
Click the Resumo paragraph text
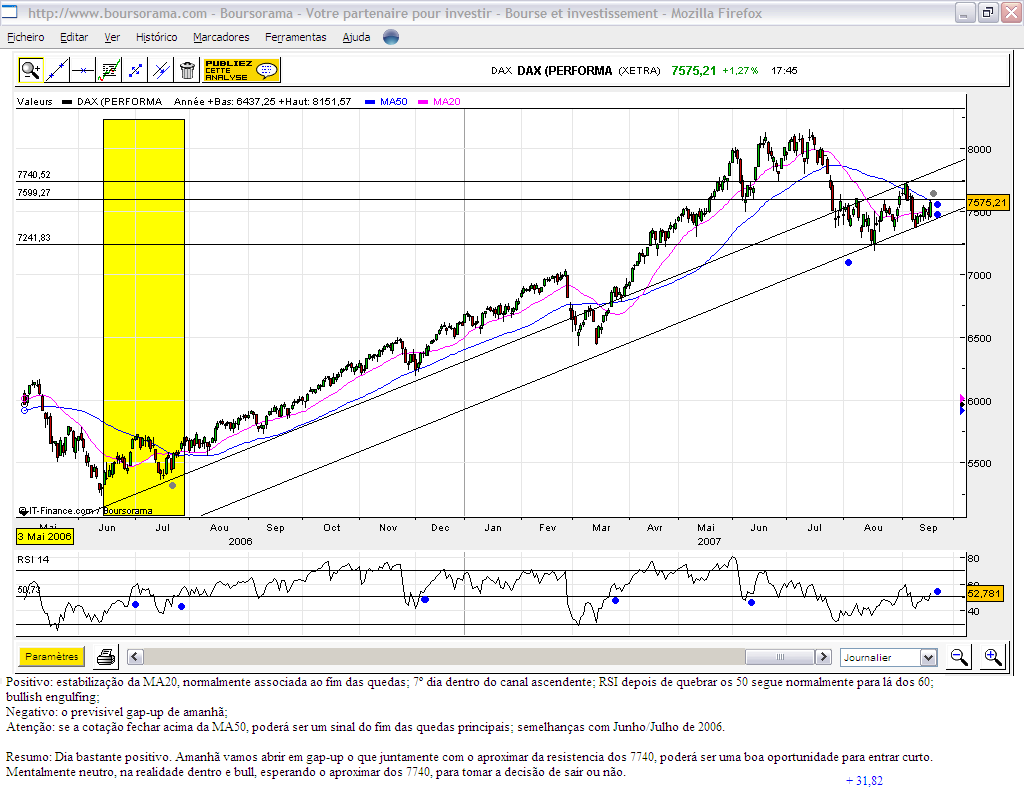[x=470, y=765]
